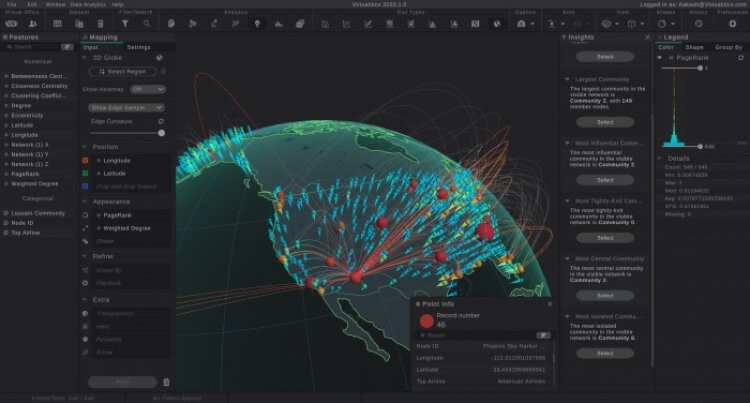Open the dropdown arrow beside the camera icon
Screen dimensions: 750x403
[x=532, y=24]
